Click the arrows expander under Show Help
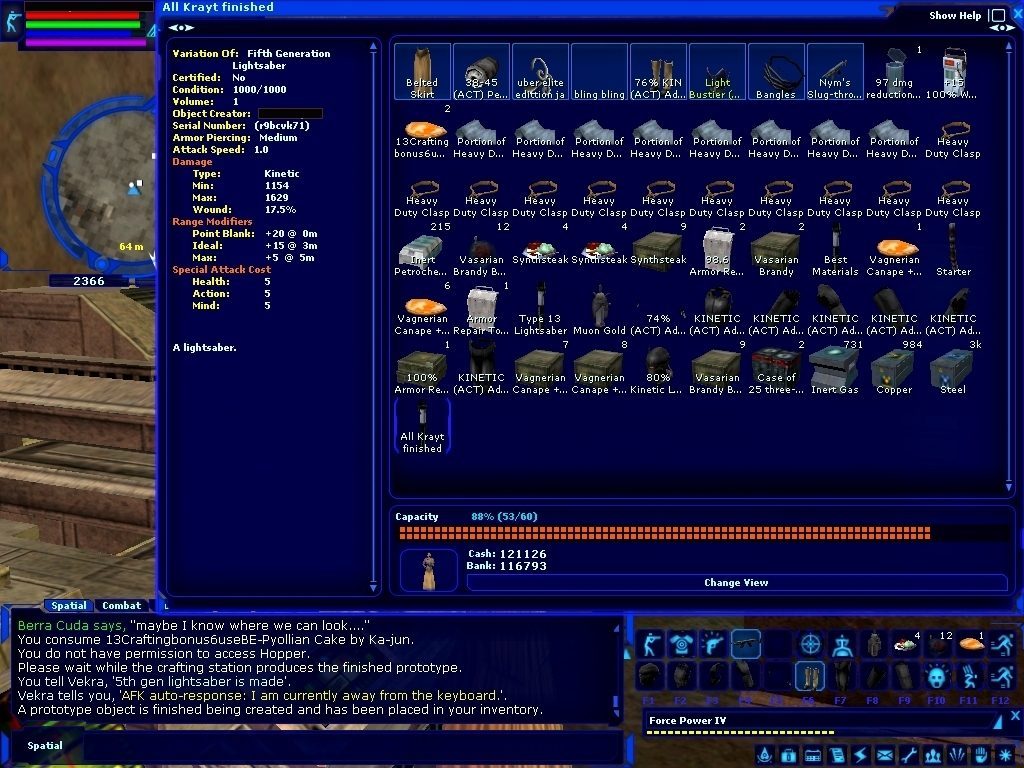1024x768 pixels. (1002, 28)
